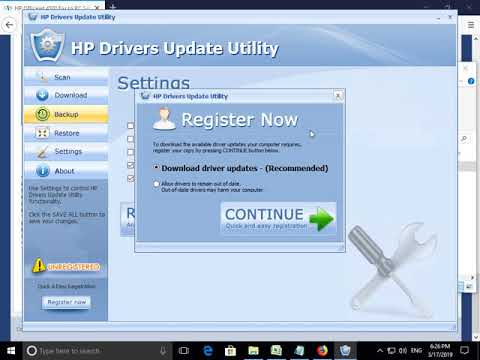Viewport: 480px width, 360px height.
Task: Open the notification center icon
Action: [464, 351]
